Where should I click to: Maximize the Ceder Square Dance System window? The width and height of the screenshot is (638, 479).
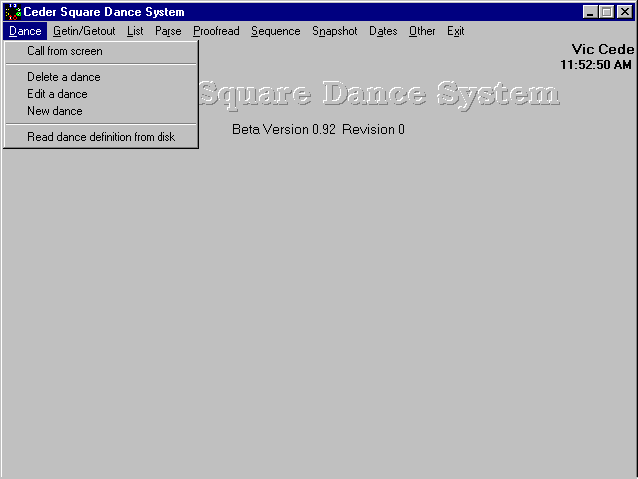point(606,12)
